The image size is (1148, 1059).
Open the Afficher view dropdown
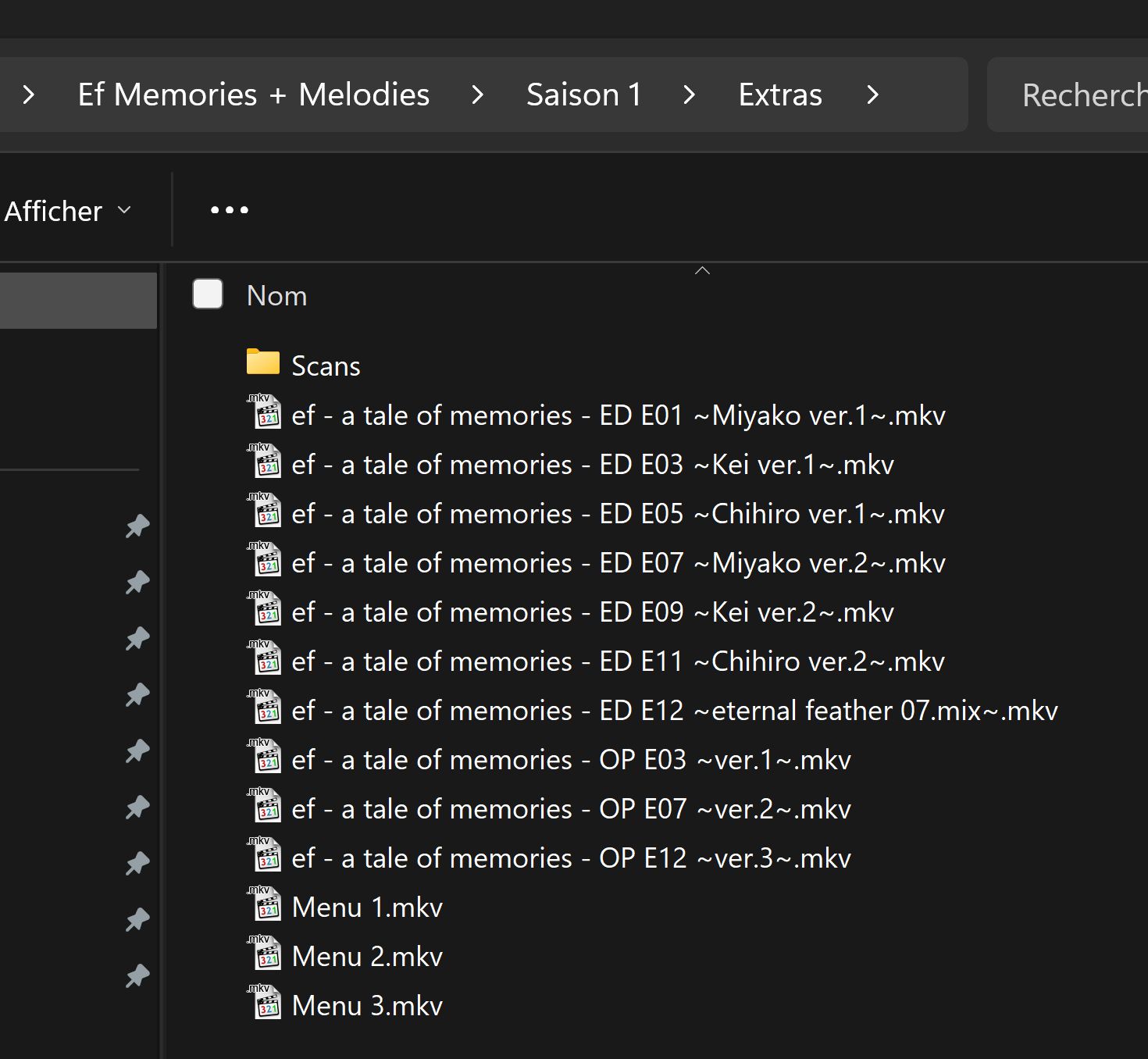[x=68, y=211]
